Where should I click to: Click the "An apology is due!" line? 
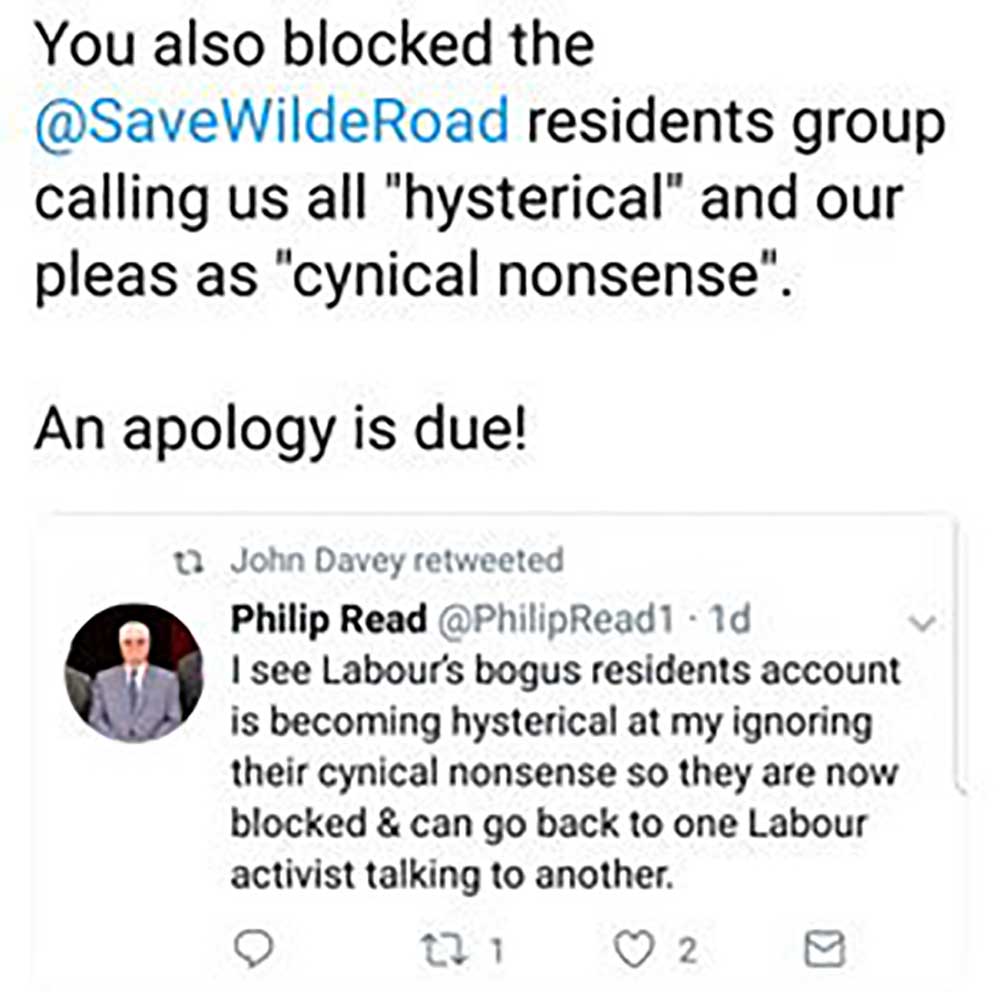click(x=280, y=431)
